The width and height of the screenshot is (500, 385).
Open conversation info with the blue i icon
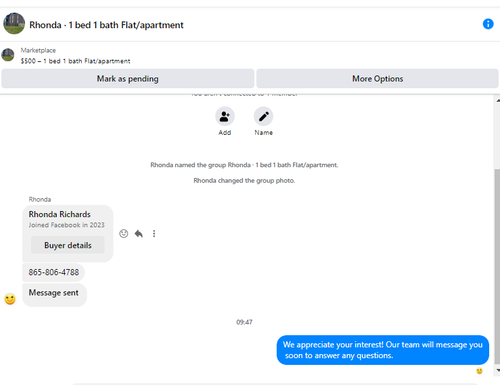click(488, 24)
